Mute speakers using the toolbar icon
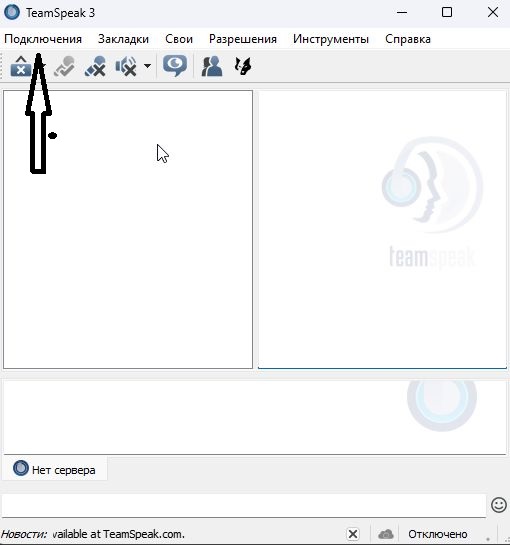510x545 pixels. click(x=126, y=66)
